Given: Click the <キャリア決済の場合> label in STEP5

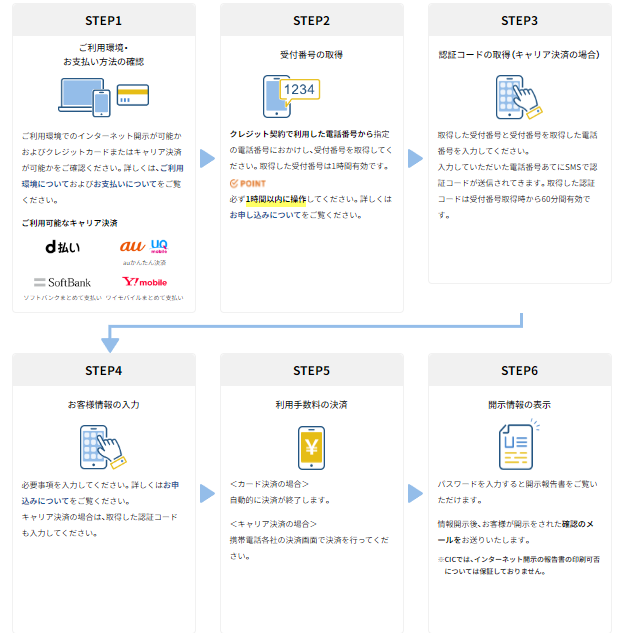Looking at the screenshot, I should tap(273, 524).
